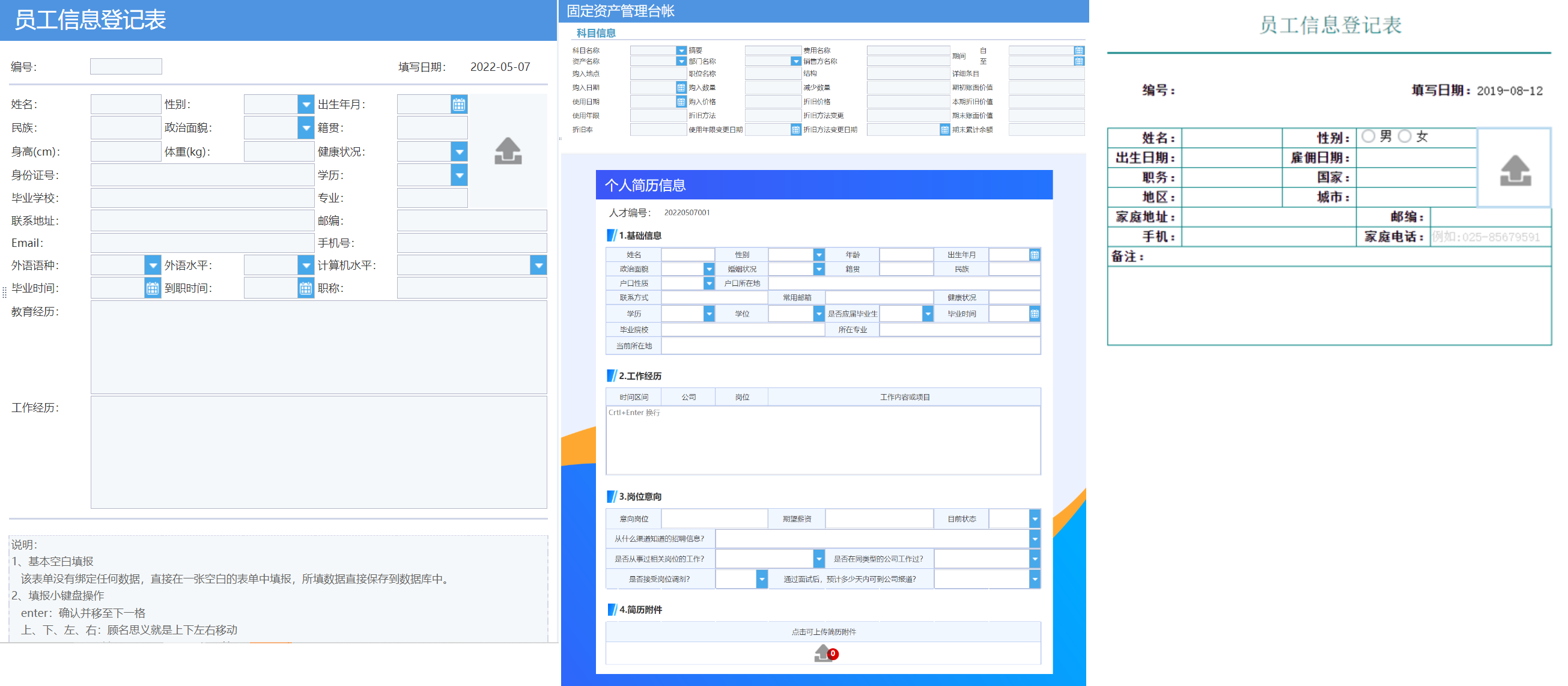
Task: Click 家庭电话 field with example placeholder
Action: click(x=1489, y=237)
